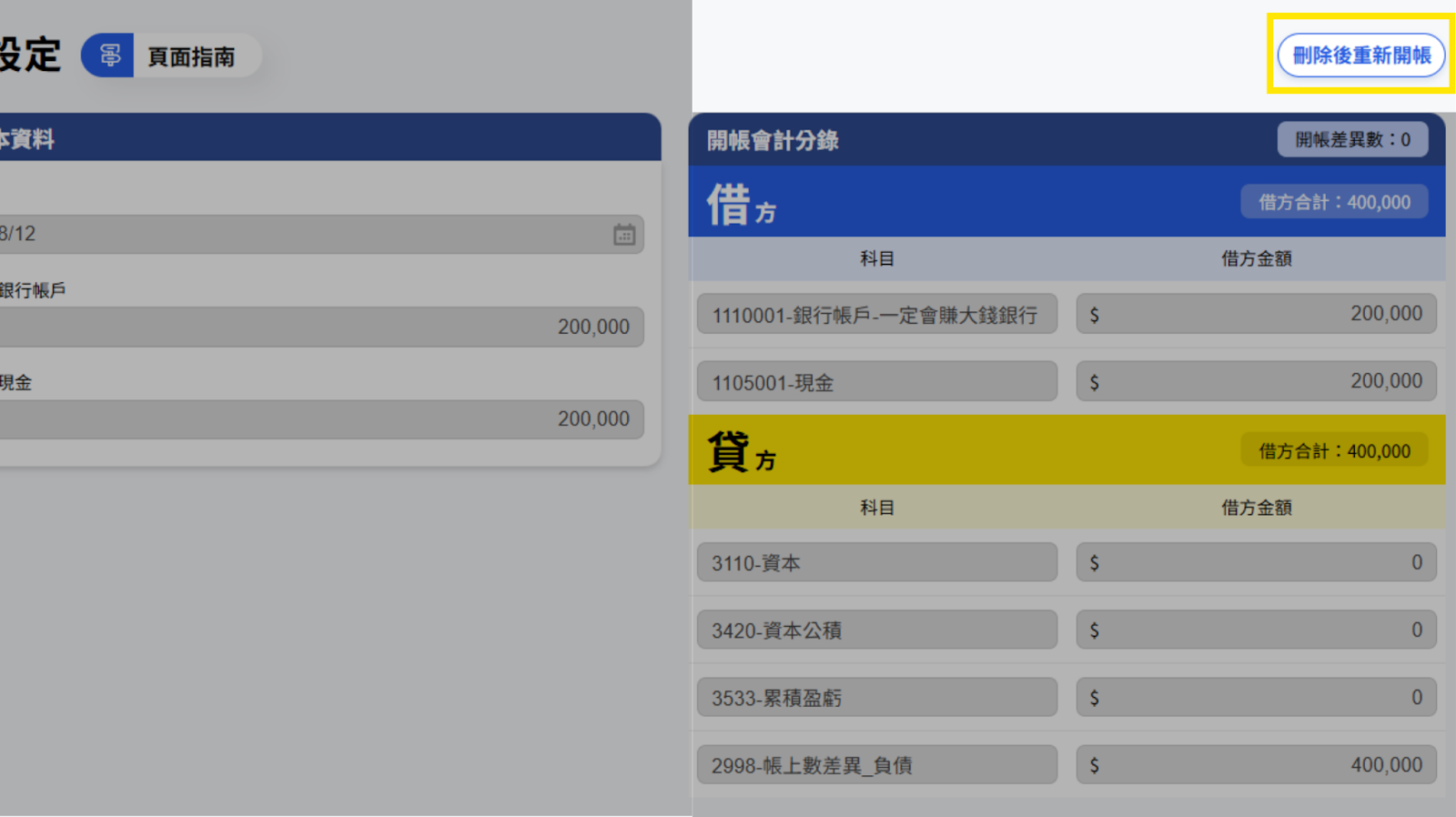Click amount field of 3420-資本公積 row

point(1256,630)
